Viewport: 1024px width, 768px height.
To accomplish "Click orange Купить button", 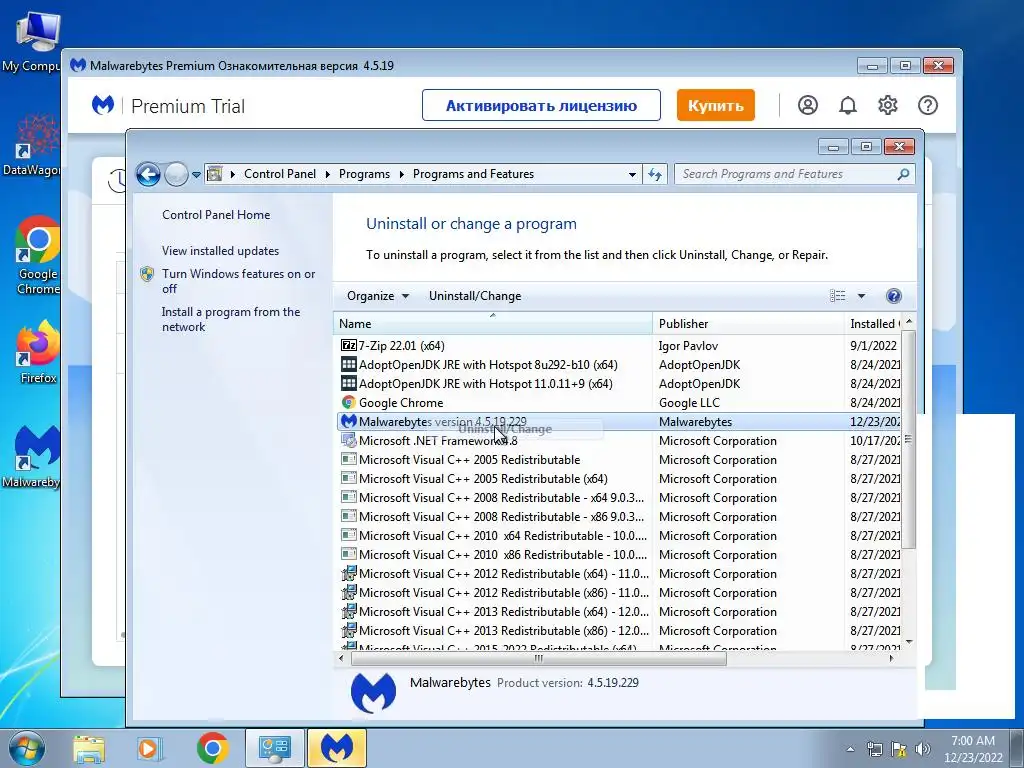I will pyautogui.click(x=715, y=105).
